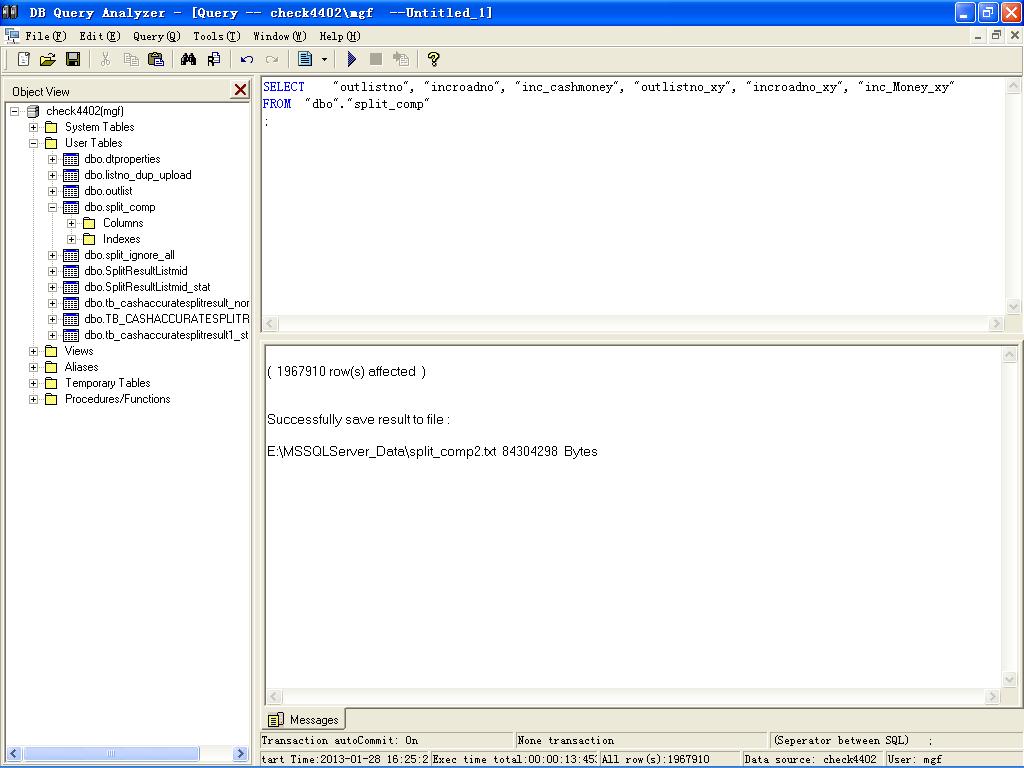Expand the dbo.outlist table node
This screenshot has height=768, width=1024.
click(52, 191)
